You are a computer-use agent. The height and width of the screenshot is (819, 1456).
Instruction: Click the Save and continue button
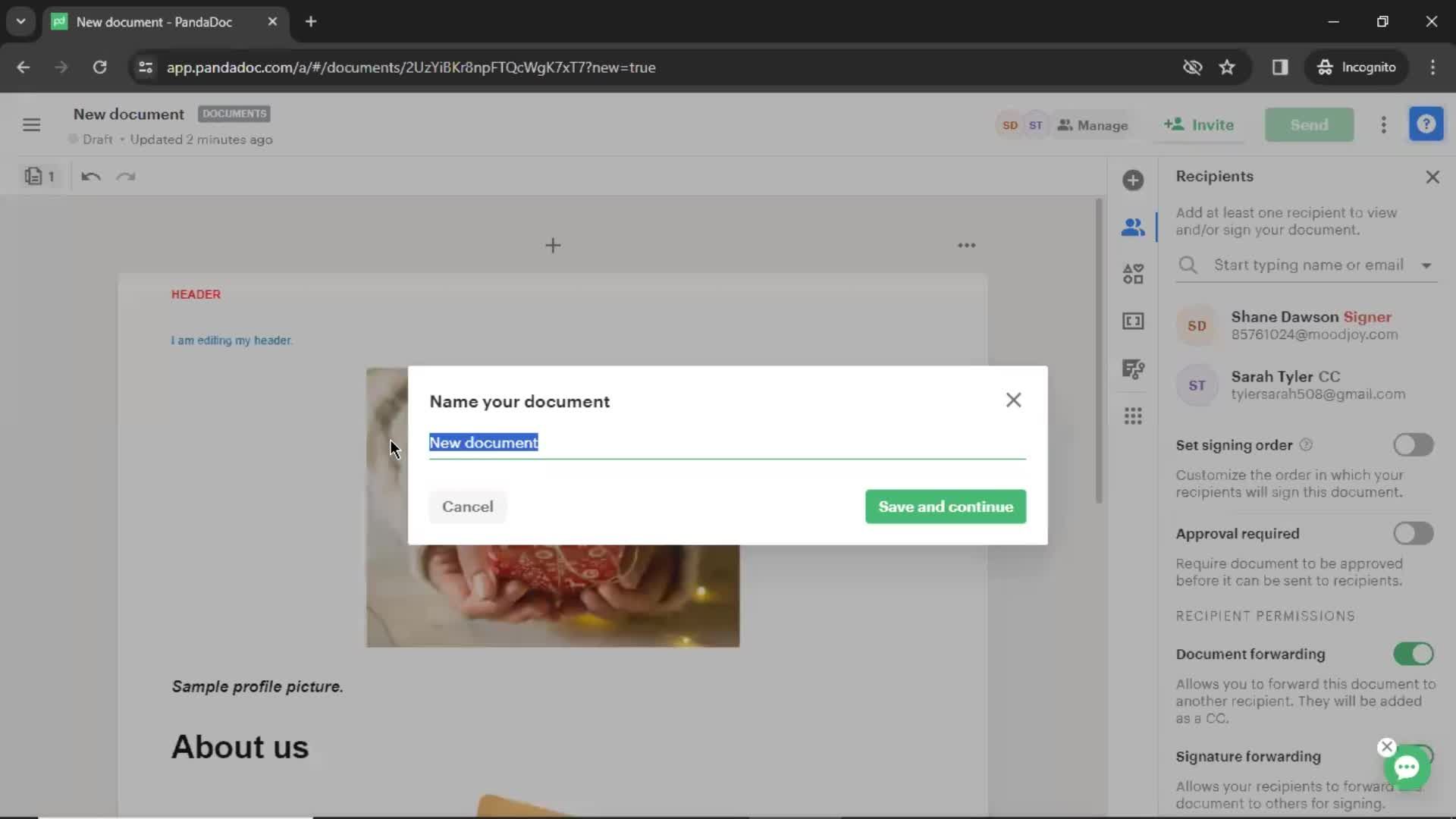click(x=944, y=506)
